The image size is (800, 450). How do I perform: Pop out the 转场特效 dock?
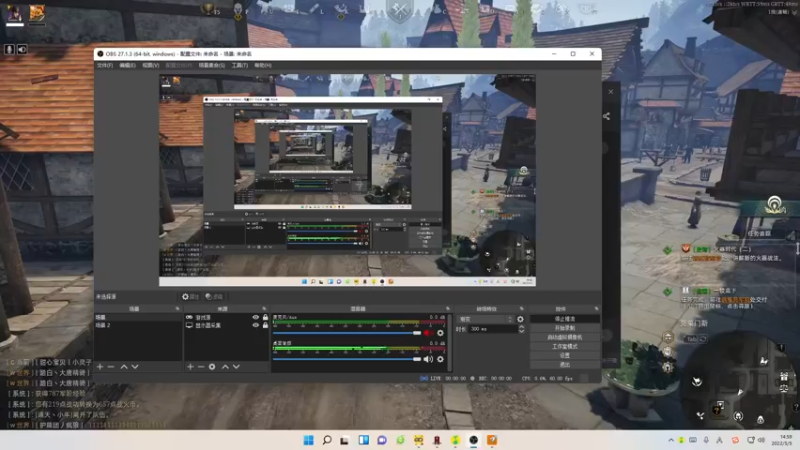(521, 309)
